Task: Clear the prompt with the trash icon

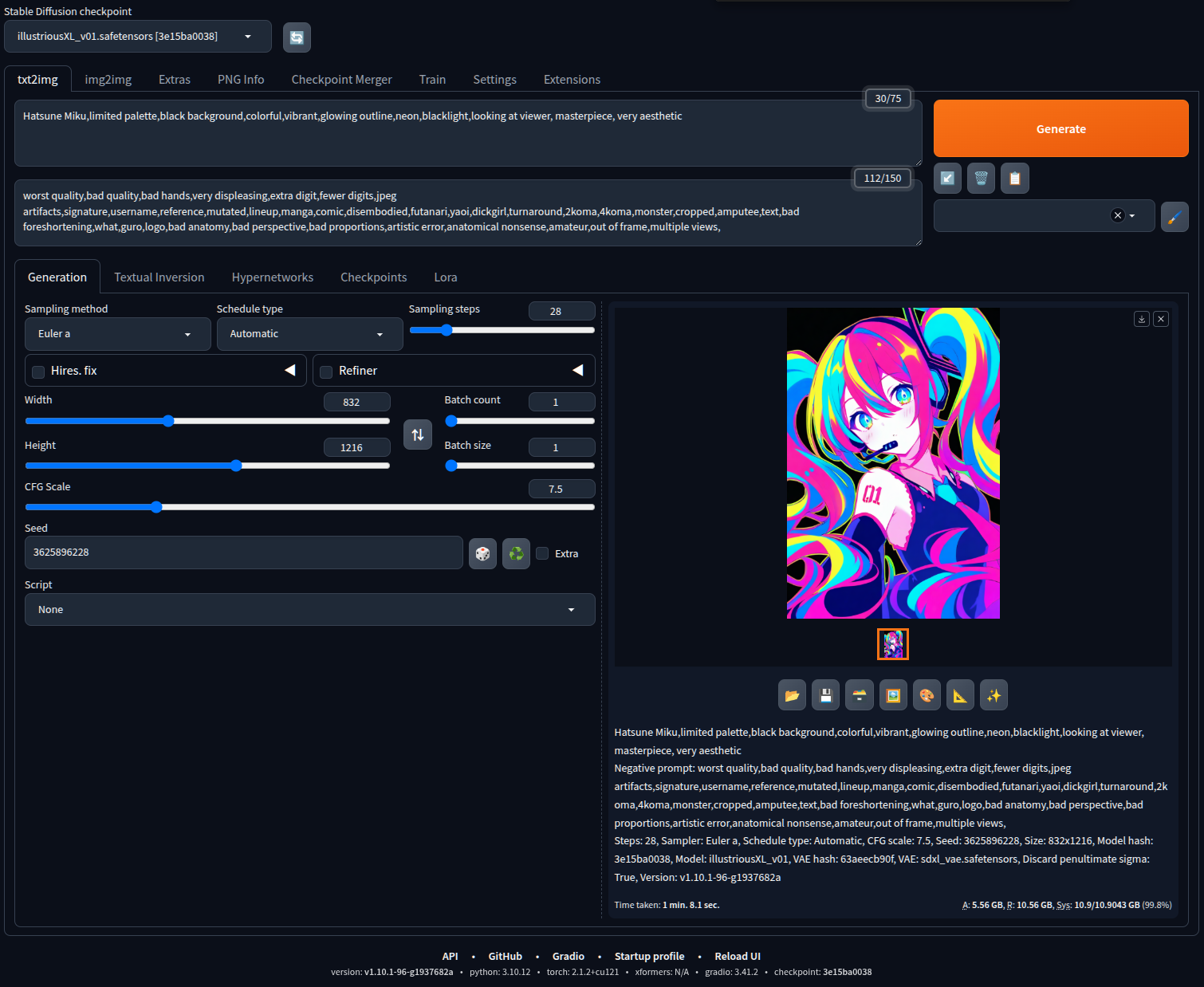Action: click(x=982, y=178)
